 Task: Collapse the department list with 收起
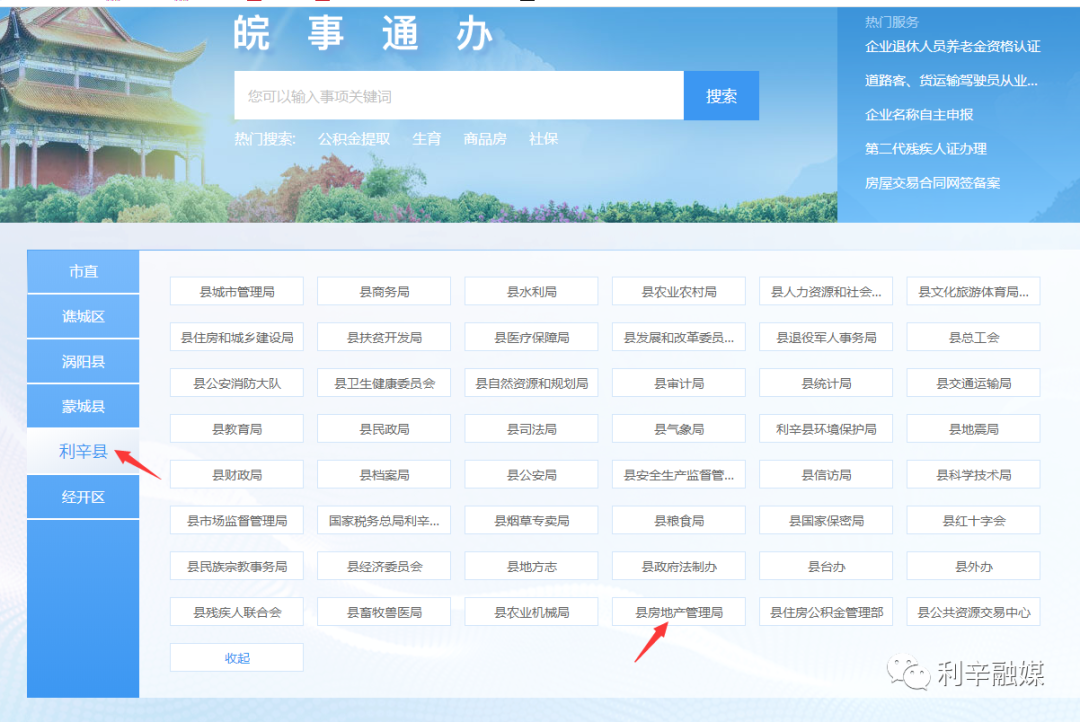click(237, 658)
